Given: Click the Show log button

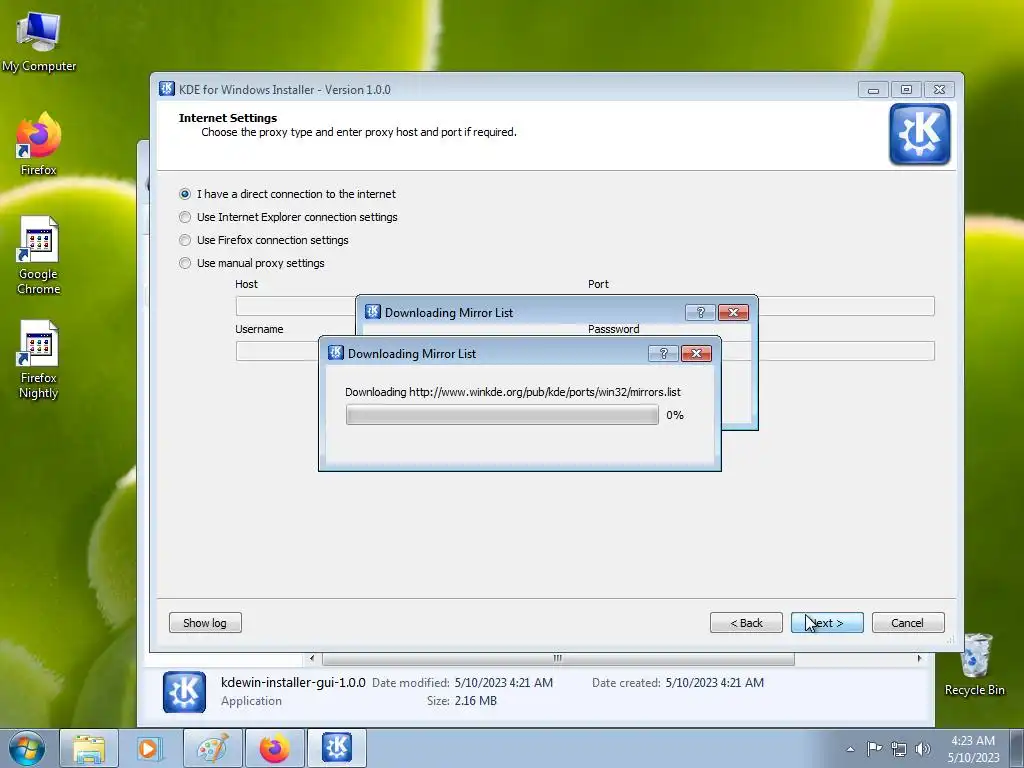Looking at the screenshot, I should click(x=205, y=622).
